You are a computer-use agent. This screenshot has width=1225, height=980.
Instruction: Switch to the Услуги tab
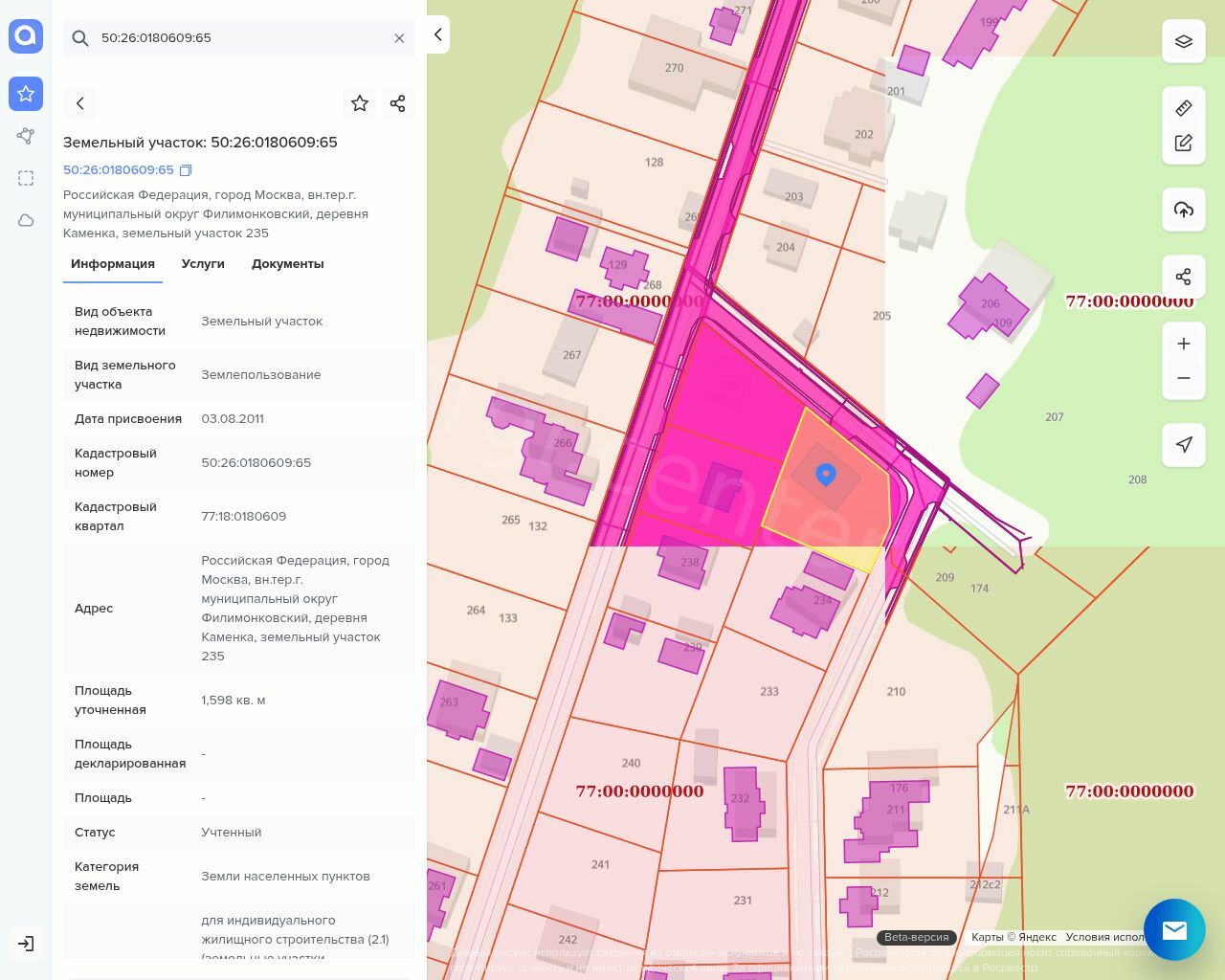click(203, 264)
